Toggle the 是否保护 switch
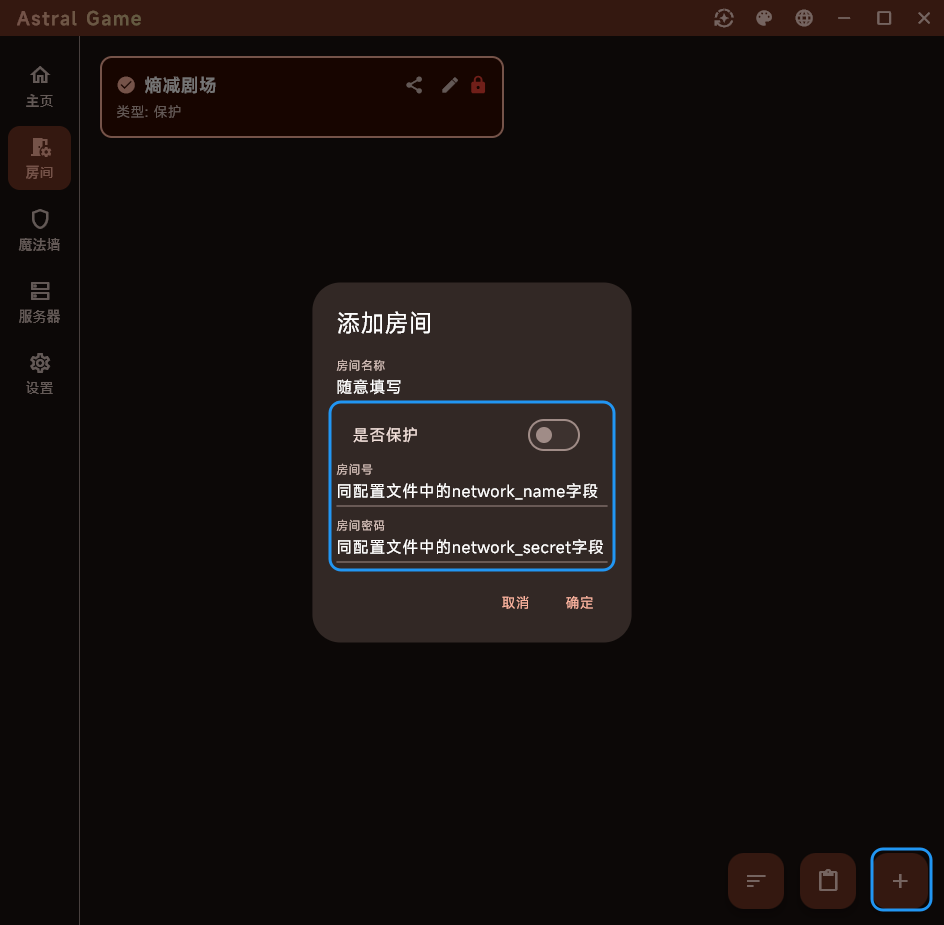 coord(553,435)
